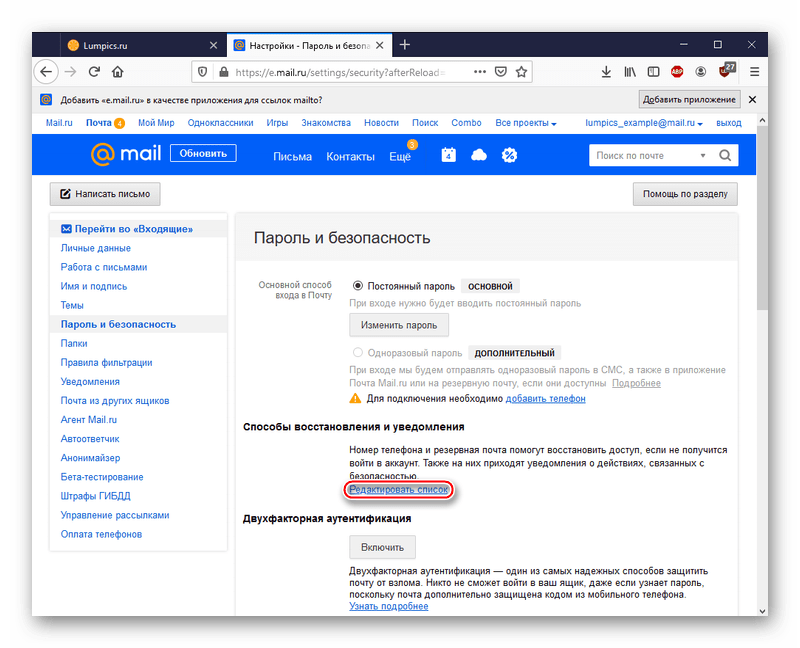Click the orange mail notification badge on Почта

click(118, 122)
